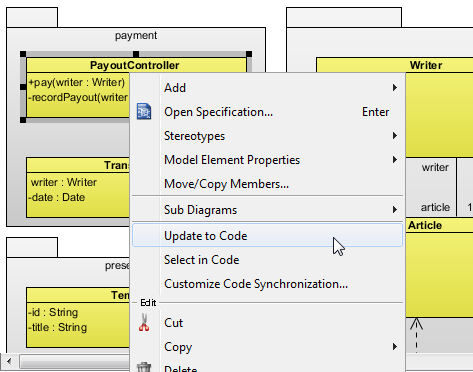Click the -id : String attribute
The height and width of the screenshot is (372, 473).
(x=53, y=312)
